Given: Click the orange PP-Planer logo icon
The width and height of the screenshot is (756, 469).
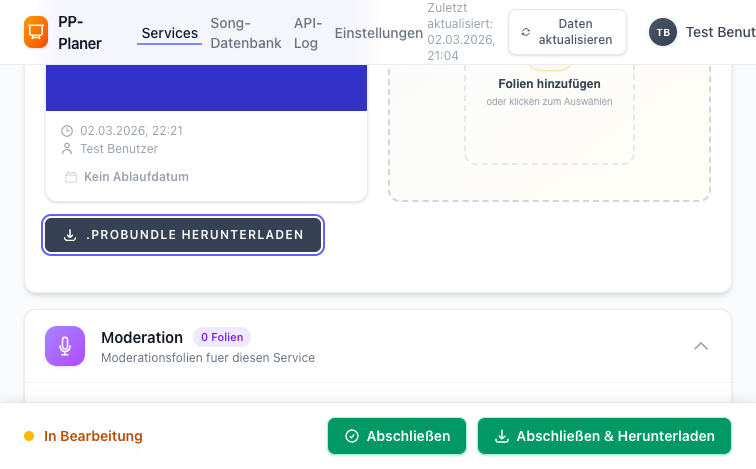Looking at the screenshot, I should coord(36,32).
